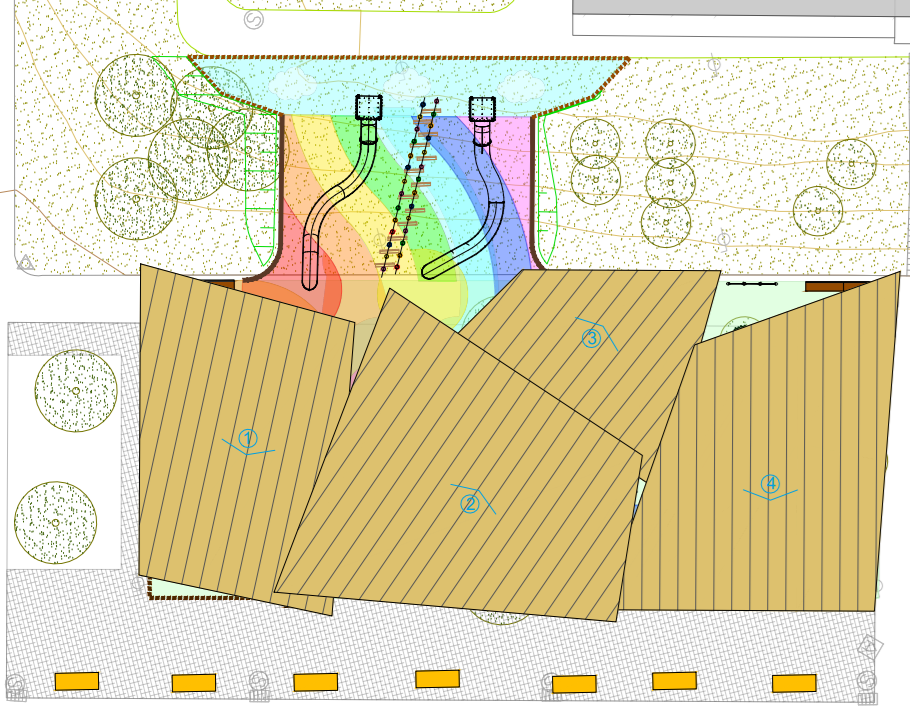Click the left slide's square top platform

point(370,107)
